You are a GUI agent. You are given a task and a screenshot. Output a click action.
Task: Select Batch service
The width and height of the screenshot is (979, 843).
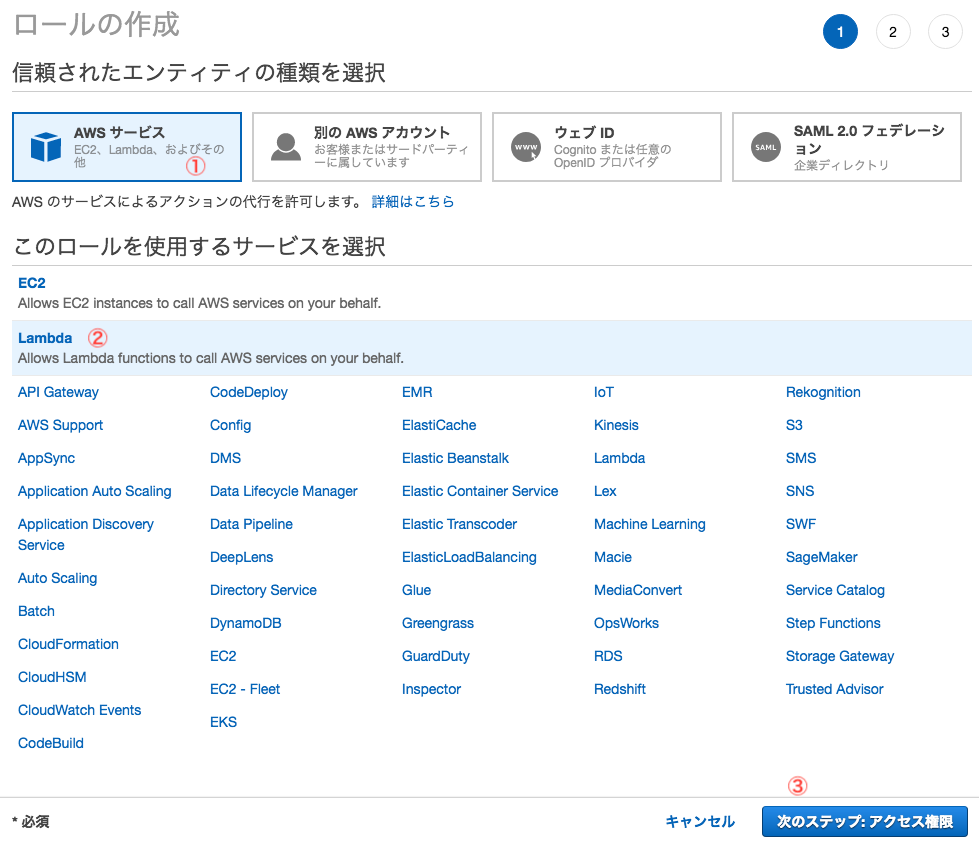coord(36,611)
